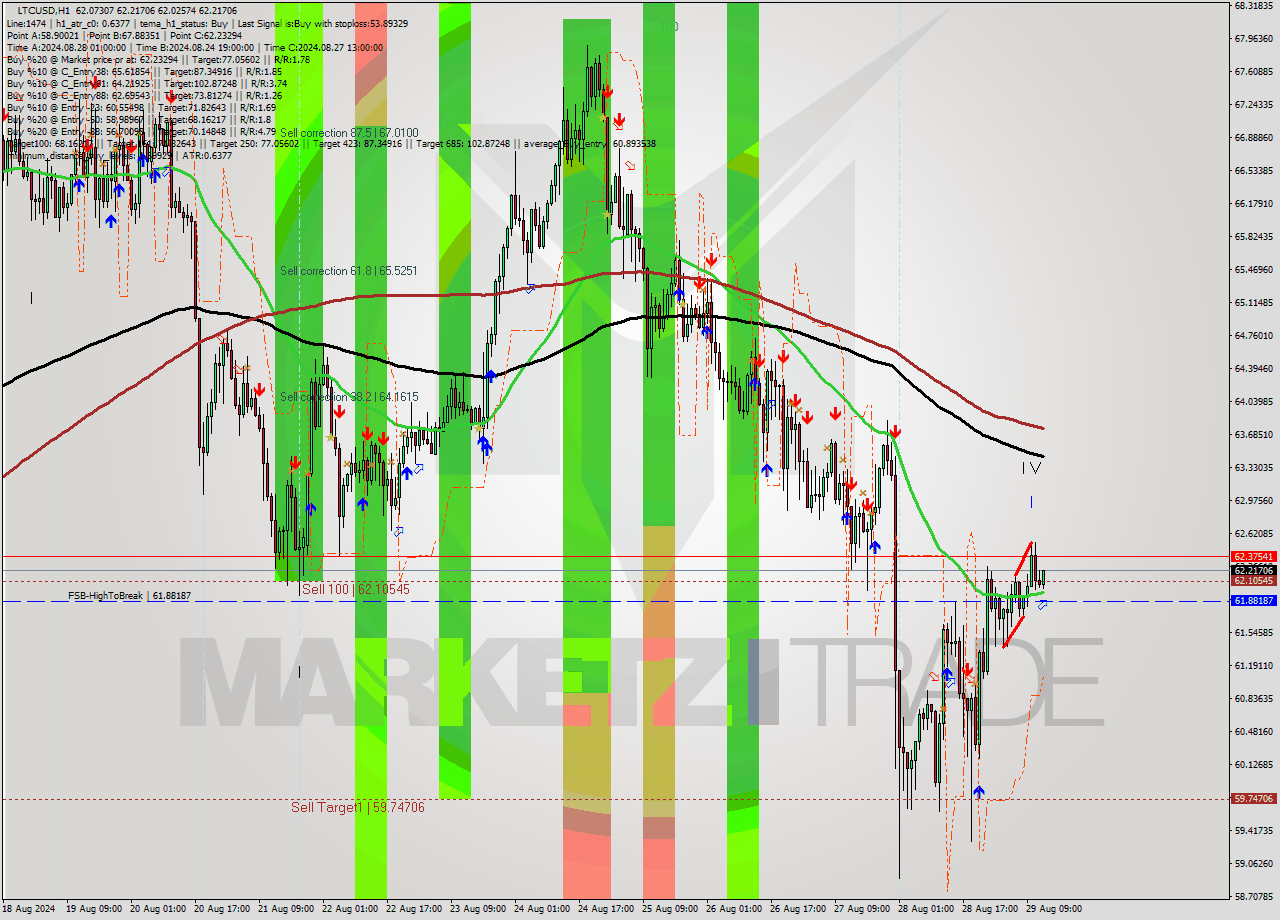The image size is (1280, 920).
Task: Click the 'I V' wave label
Action: tap(1031, 468)
